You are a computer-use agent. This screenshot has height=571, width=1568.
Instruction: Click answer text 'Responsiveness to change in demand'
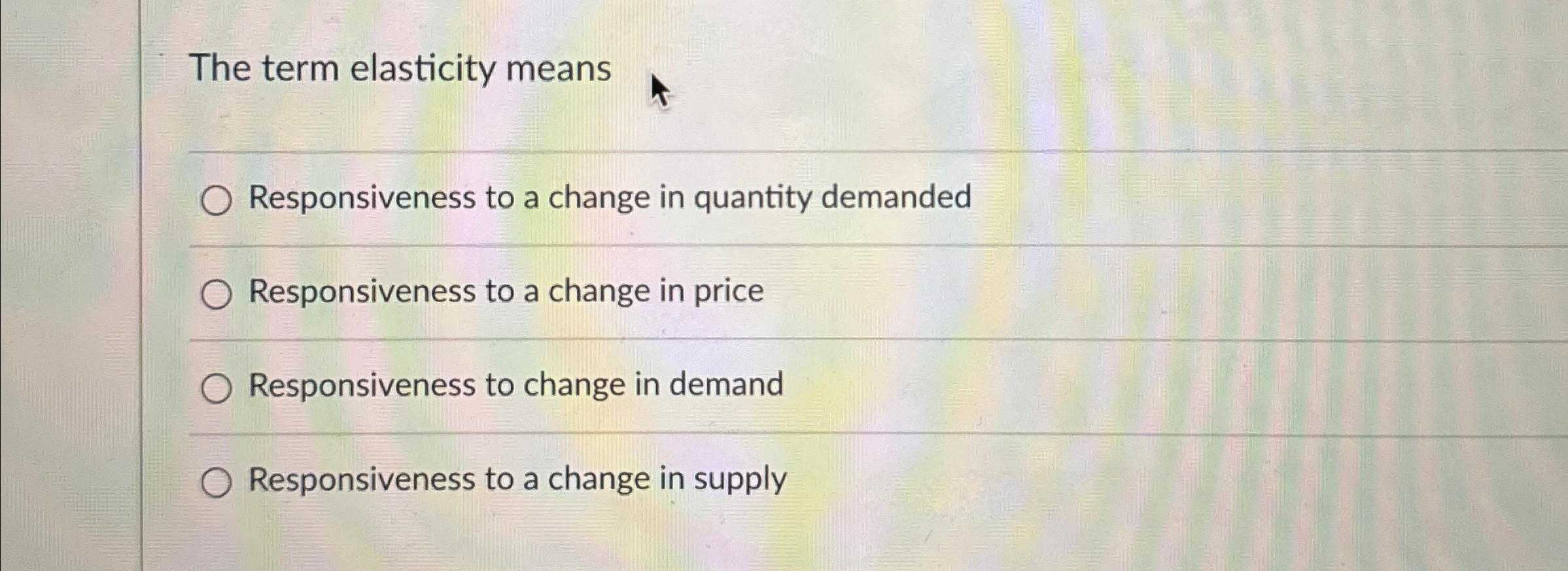tap(517, 386)
